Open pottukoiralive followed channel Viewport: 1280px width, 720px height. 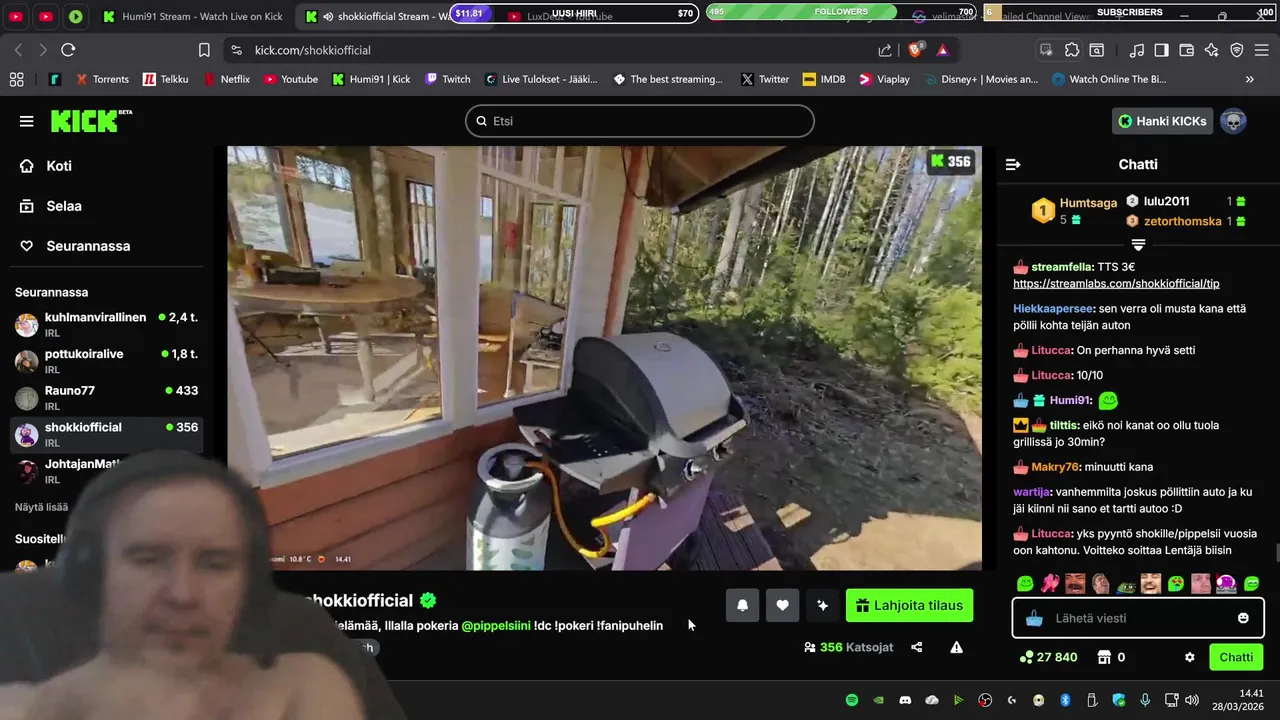[x=106, y=361]
